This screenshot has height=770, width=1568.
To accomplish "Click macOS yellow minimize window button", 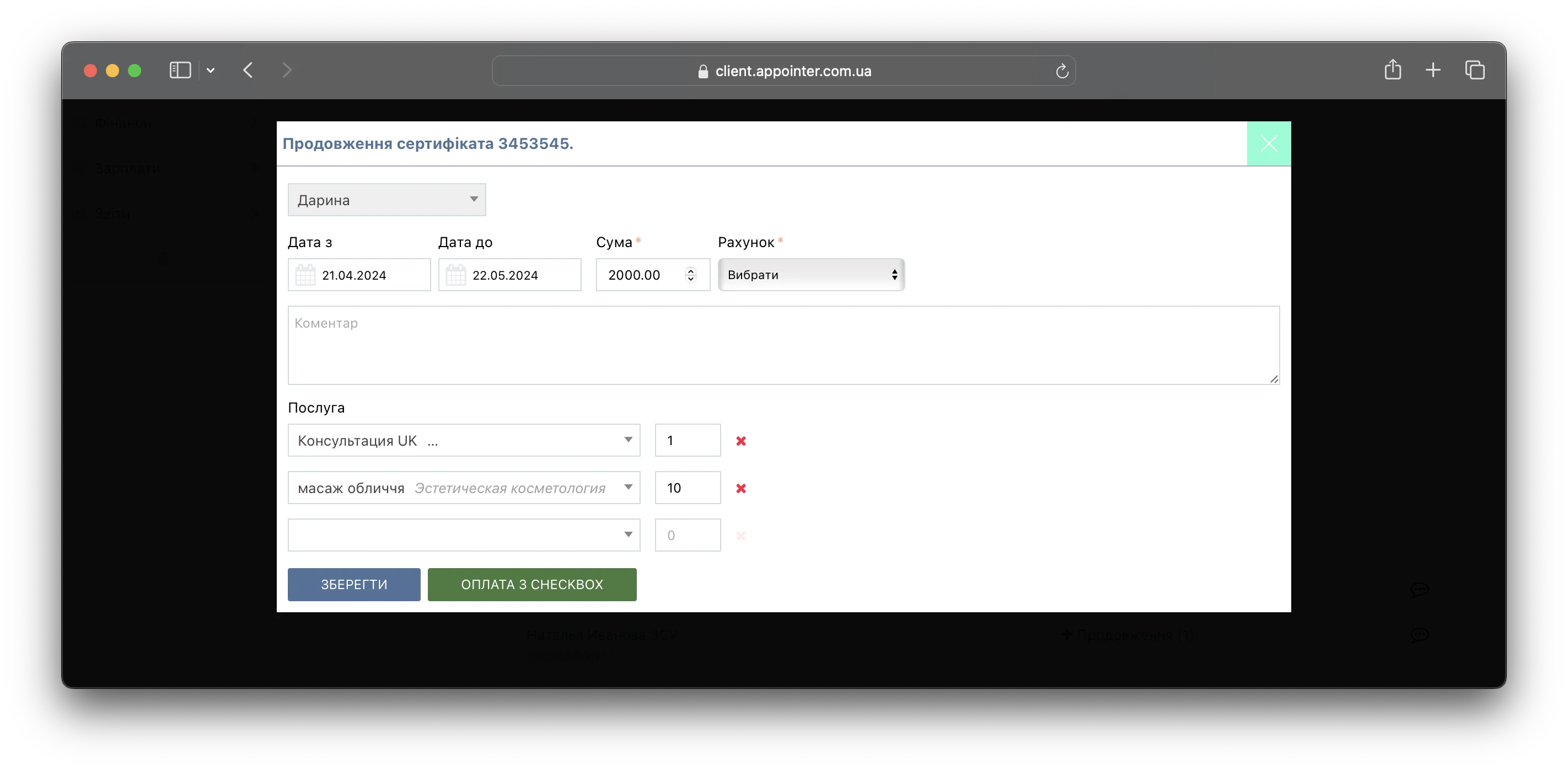I will [x=112, y=71].
